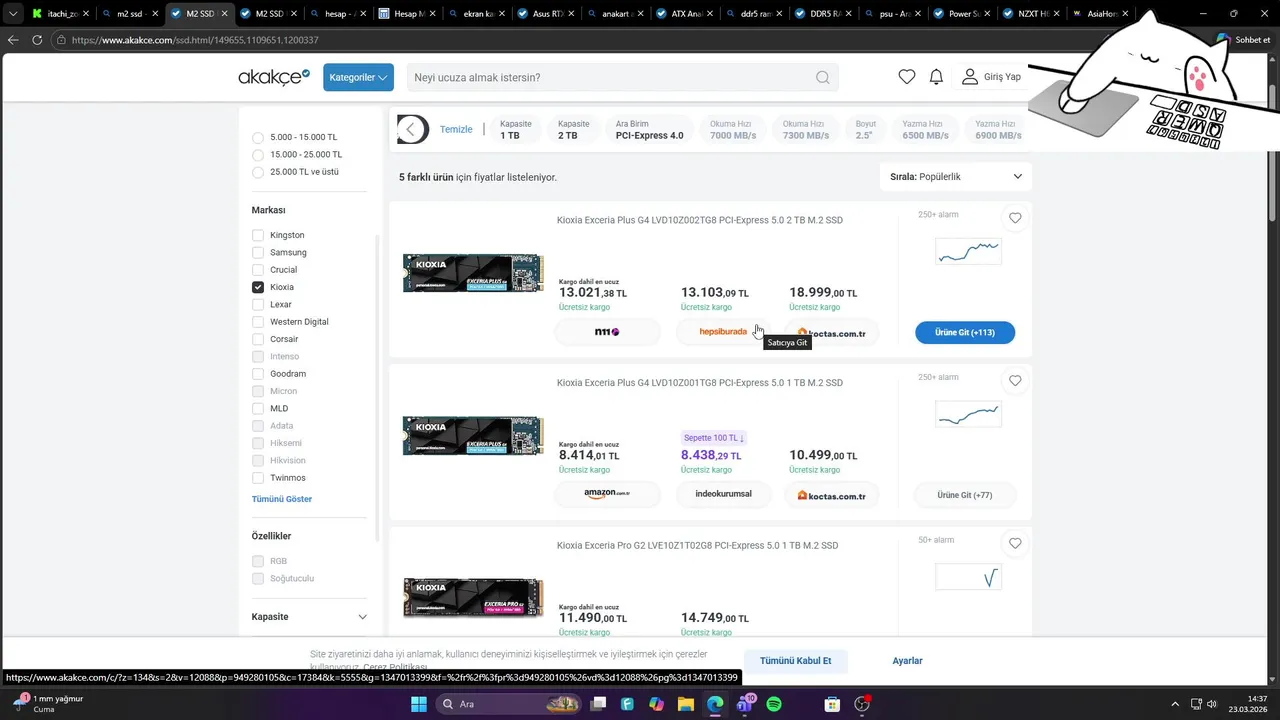Check the Lexar brand filter
The width and height of the screenshot is (1280, 720).
pos(258,304)
